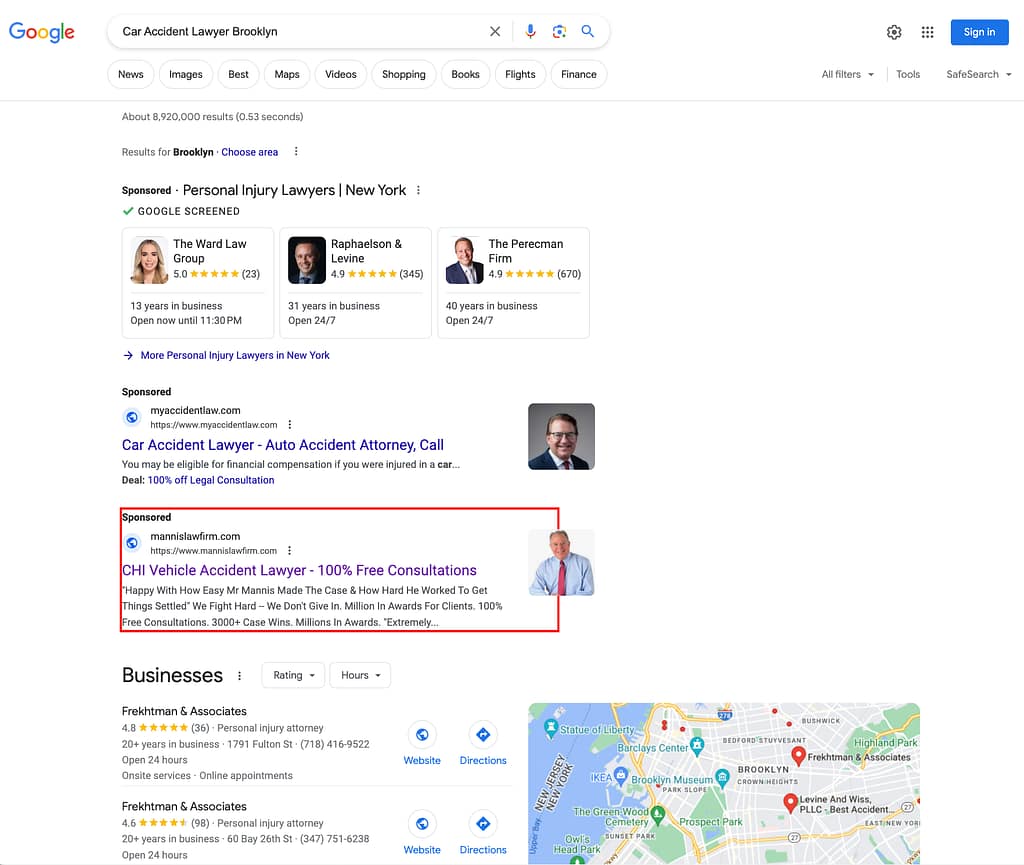Screen dimensions: 1024x865
Task: Open CHI Vehicle Accident Lawyer ad link
Action: [x=299, y=571]
